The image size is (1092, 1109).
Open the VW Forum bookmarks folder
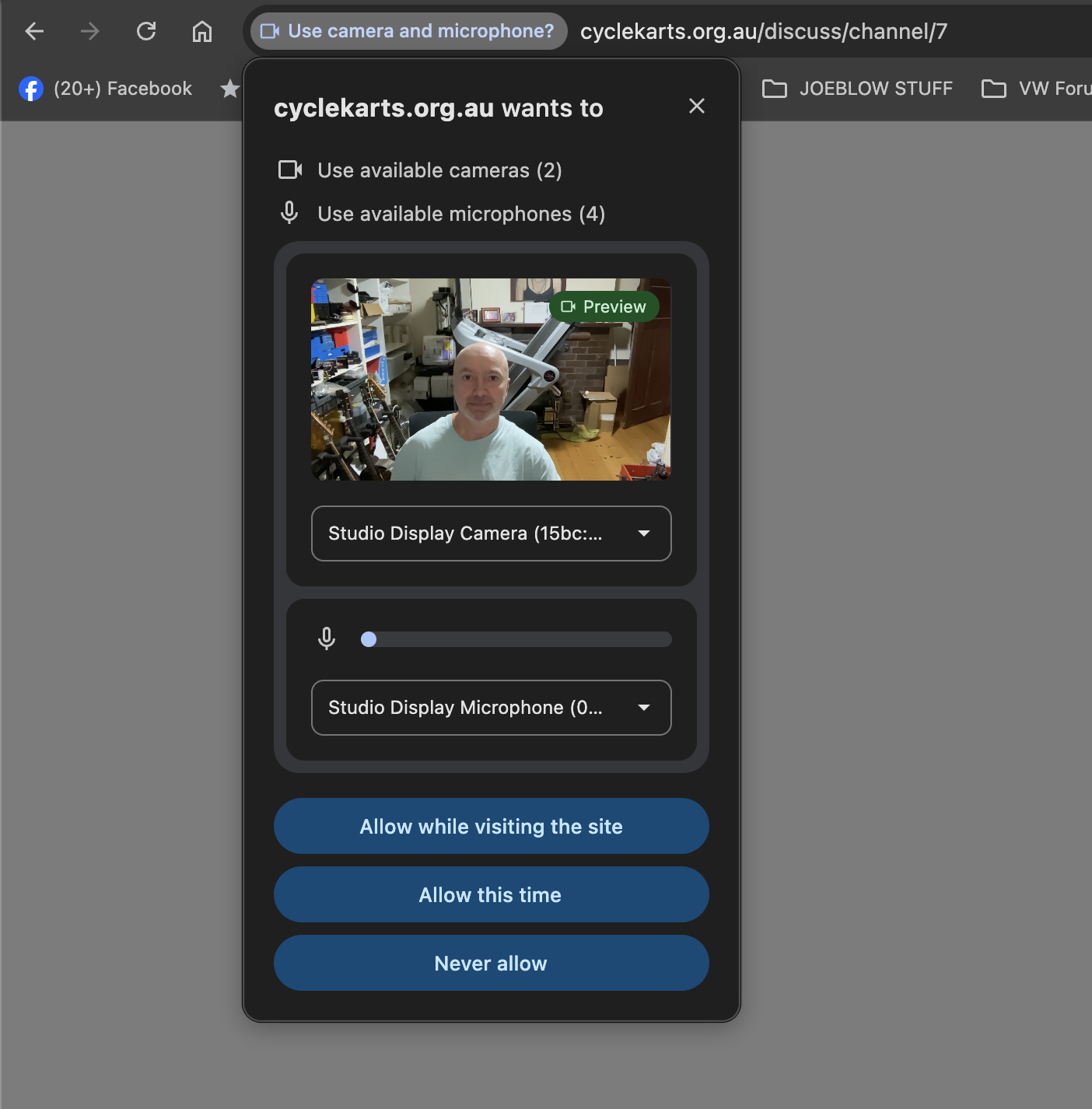[x=1036, y=89]
